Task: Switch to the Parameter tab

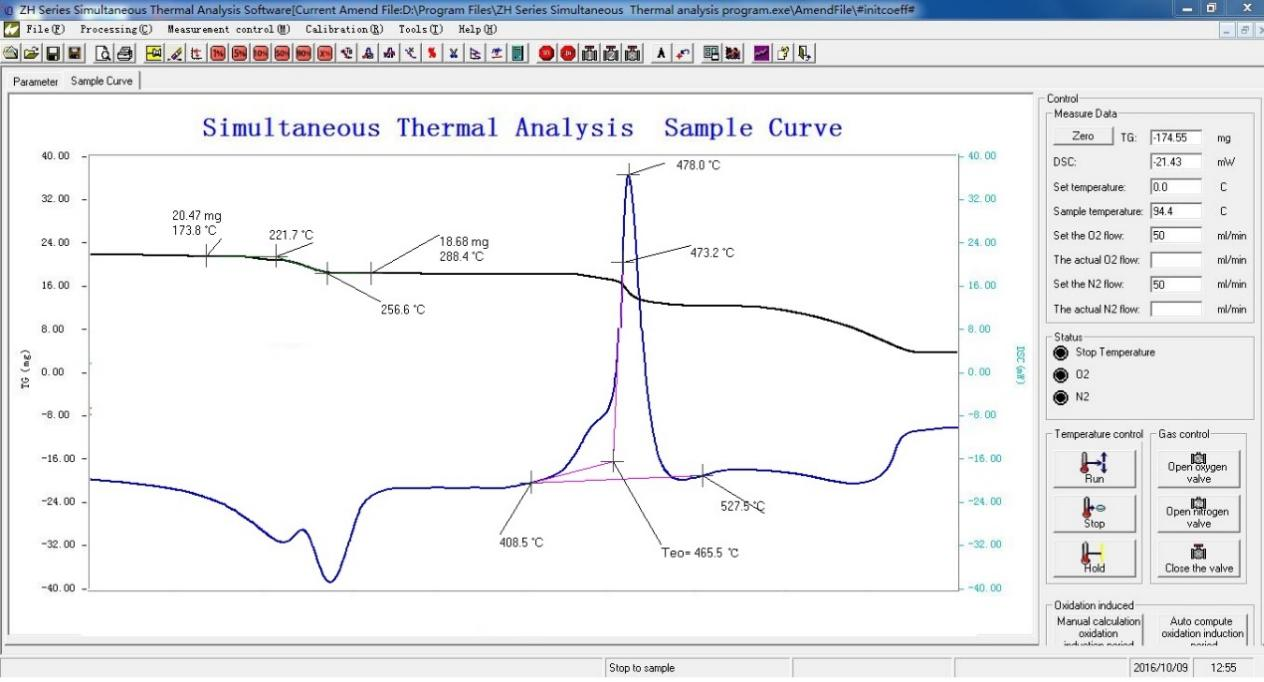Action: click(x=36, y=81)
